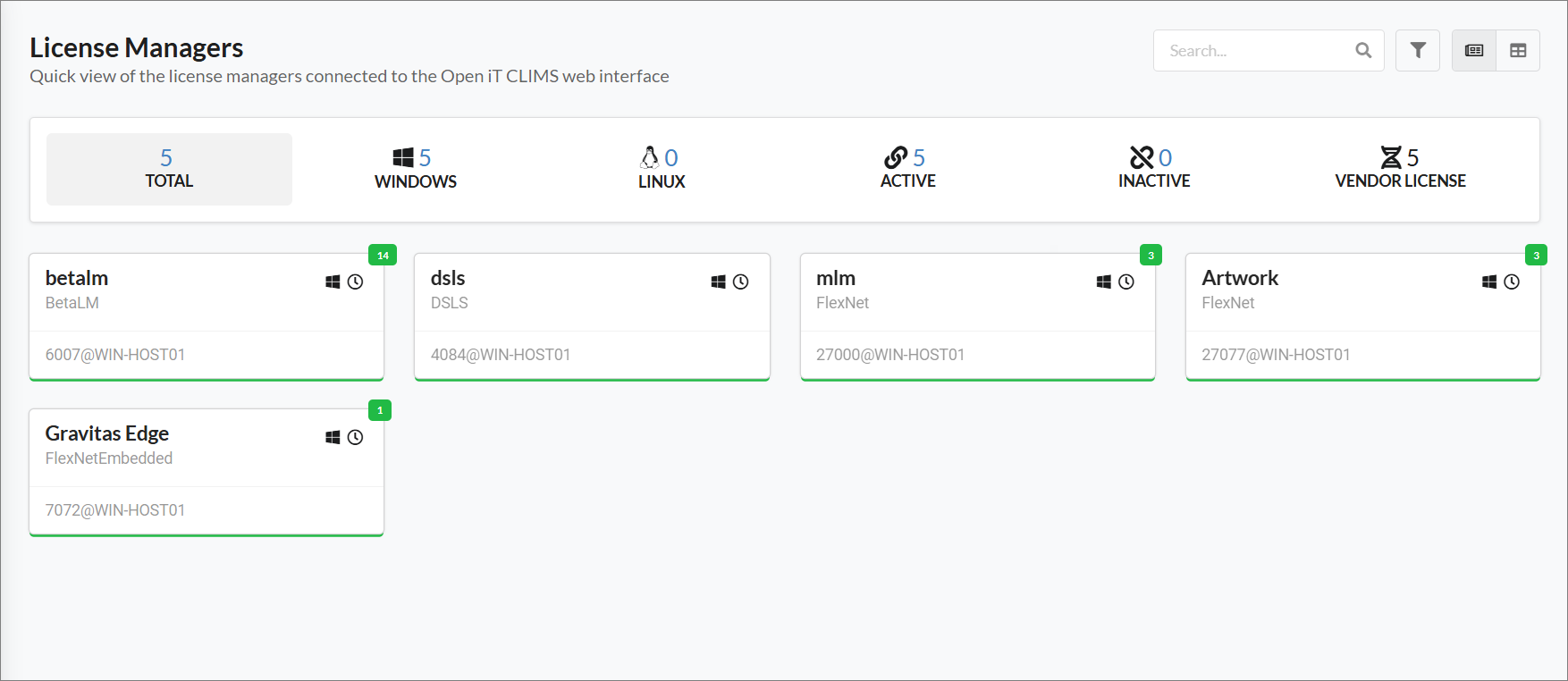This screenshot has width=1568, height=681.
Task: Select the 7072@WIN-HOST01 address text
Action: pyautogui.click(x=115, y=510)
